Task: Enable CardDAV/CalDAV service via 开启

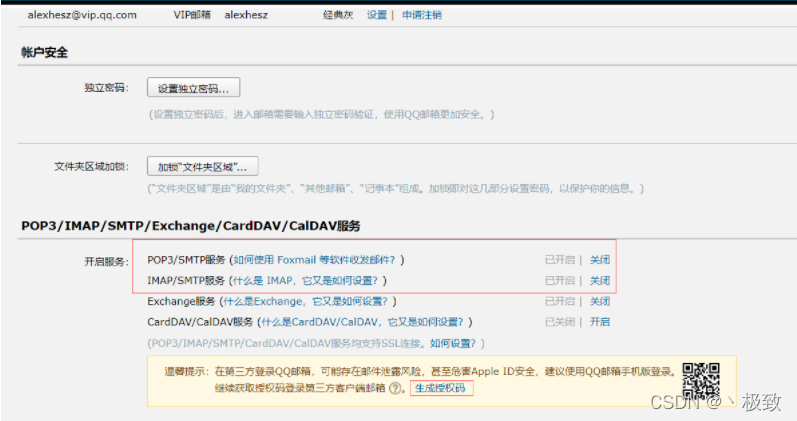Action: point(600,322)
